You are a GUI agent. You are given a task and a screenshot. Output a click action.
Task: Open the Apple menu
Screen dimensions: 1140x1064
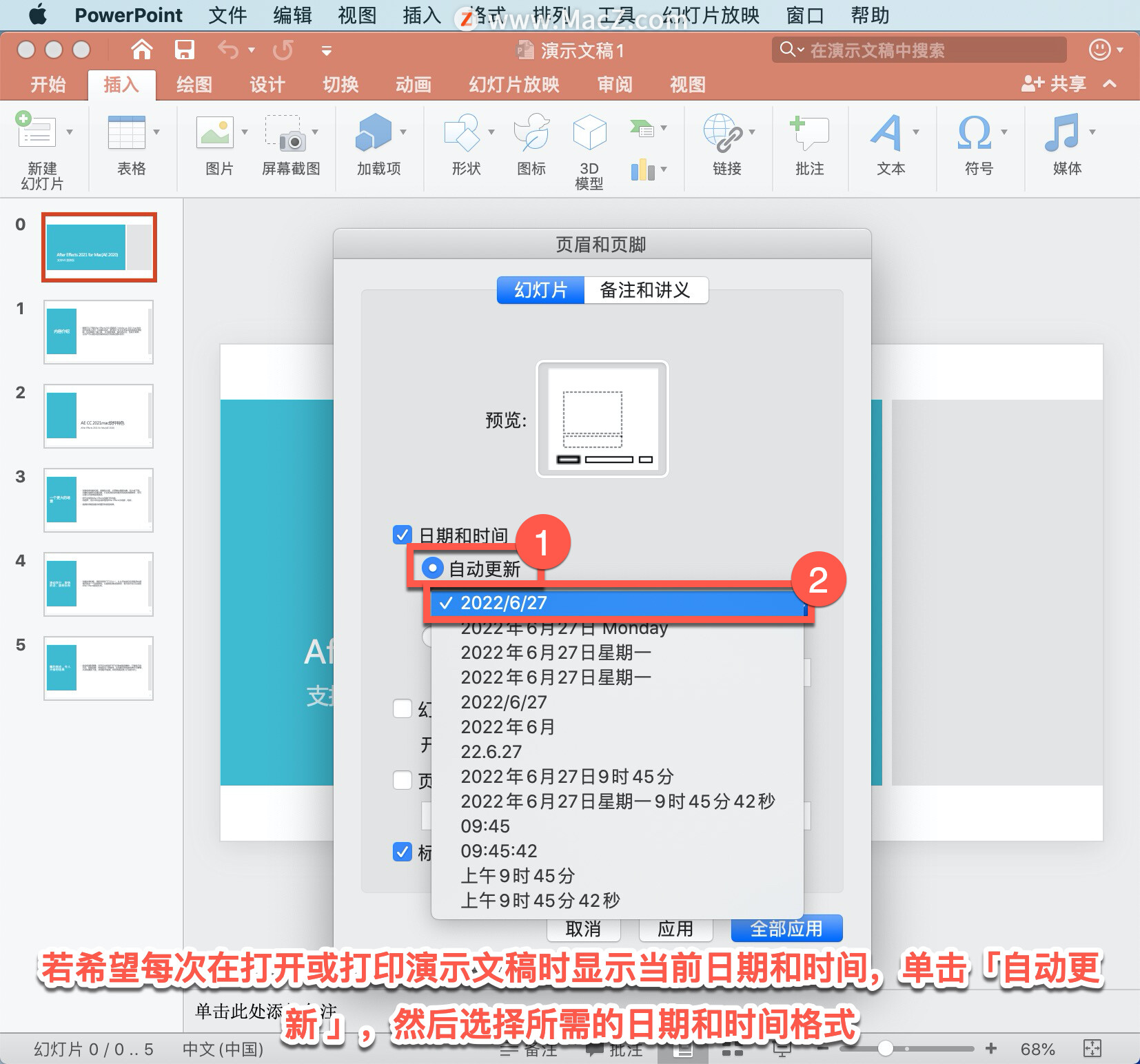(x=38, y=14)
